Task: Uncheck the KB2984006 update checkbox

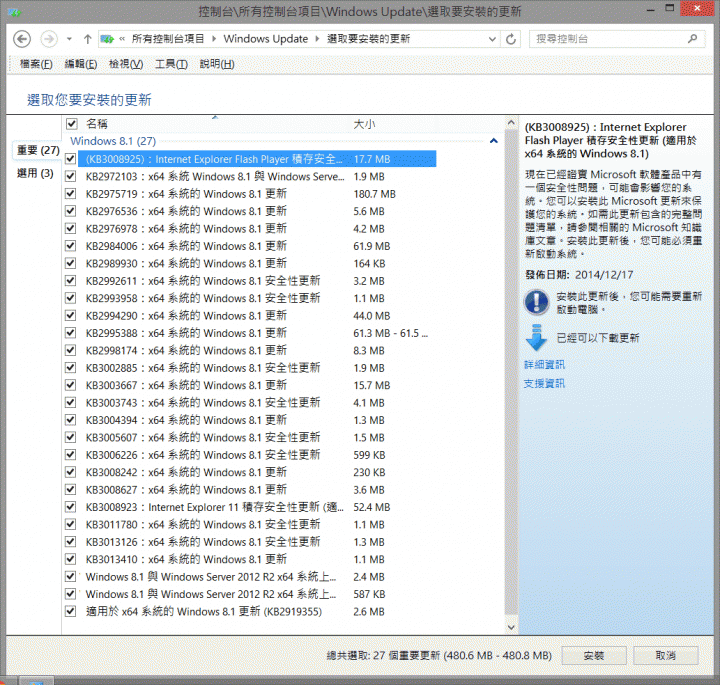Action: coord(70,246)
